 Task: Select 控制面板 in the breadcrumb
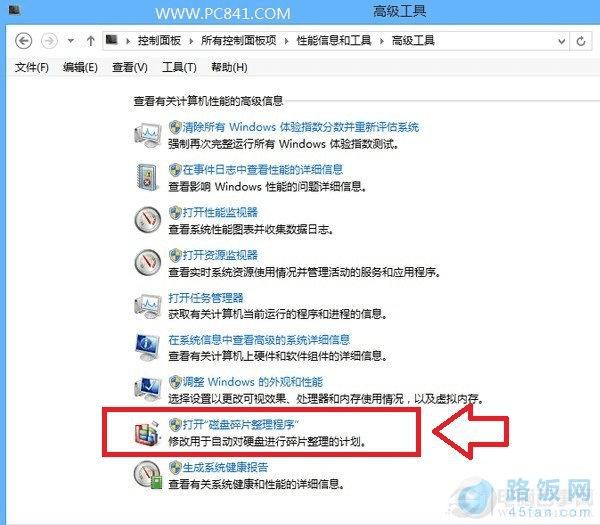(x=159, y=41)
